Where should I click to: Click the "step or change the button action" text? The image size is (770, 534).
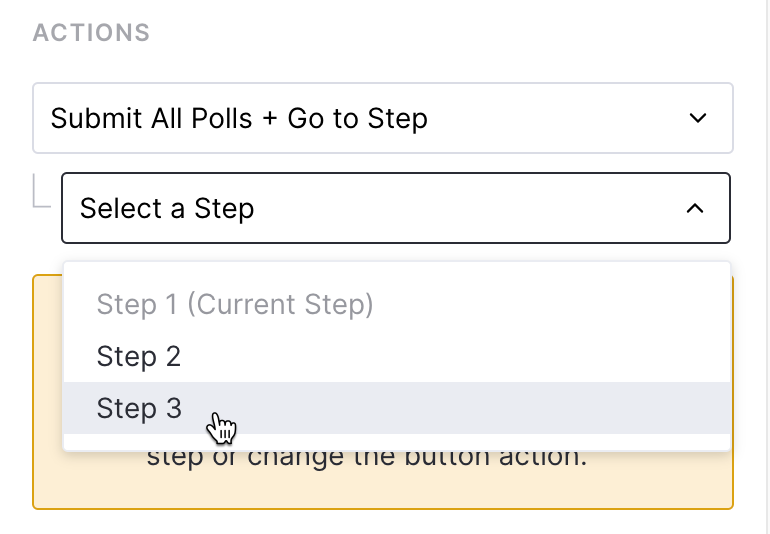pos(366,459)
